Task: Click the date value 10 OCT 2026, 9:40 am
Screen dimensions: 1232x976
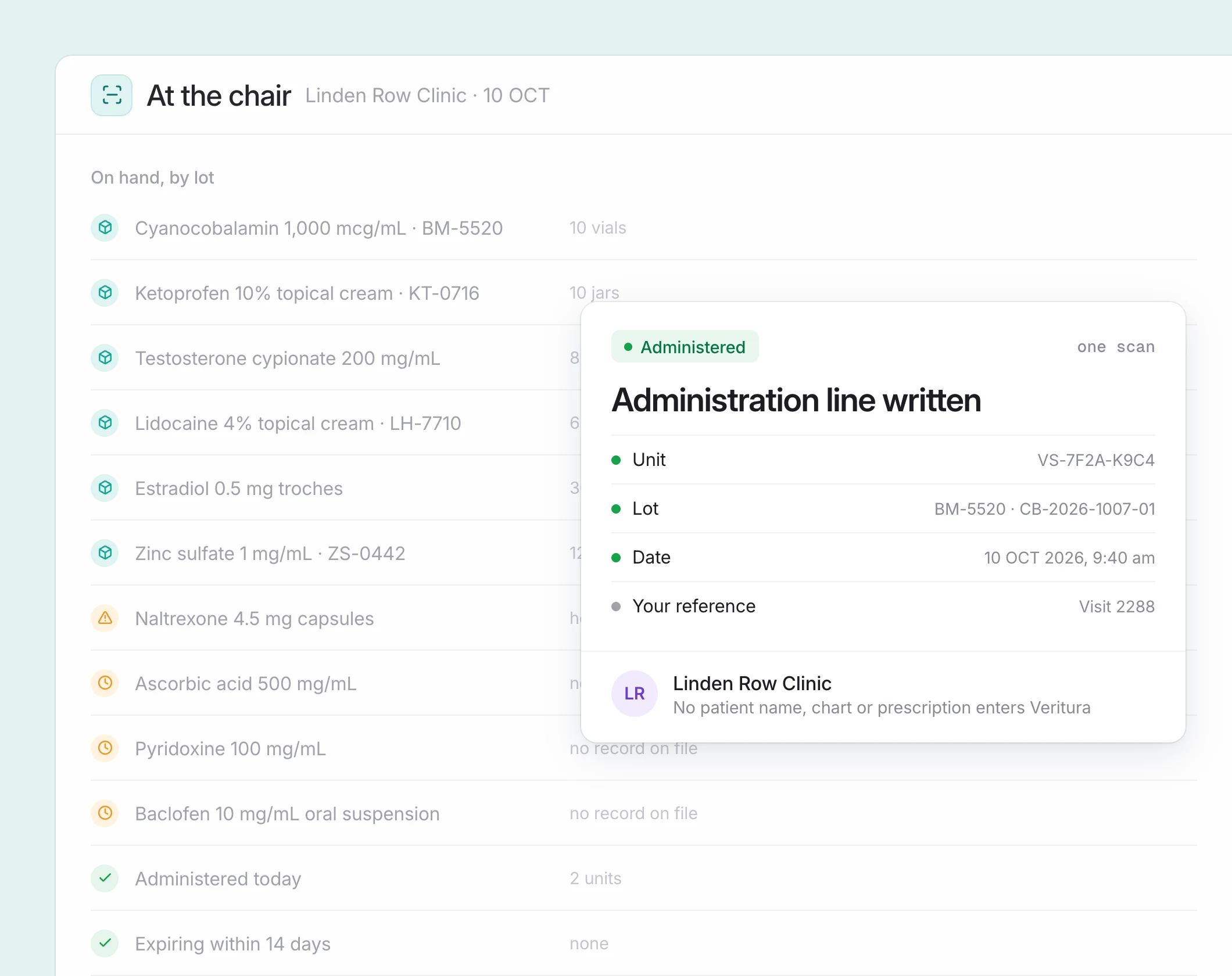Action: tap(1069, 558)
